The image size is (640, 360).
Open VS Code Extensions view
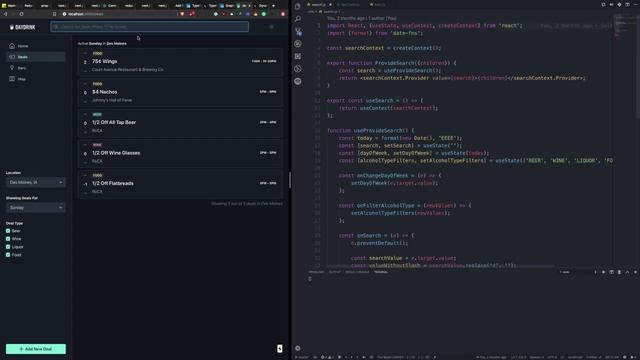[x=298, y=56]
